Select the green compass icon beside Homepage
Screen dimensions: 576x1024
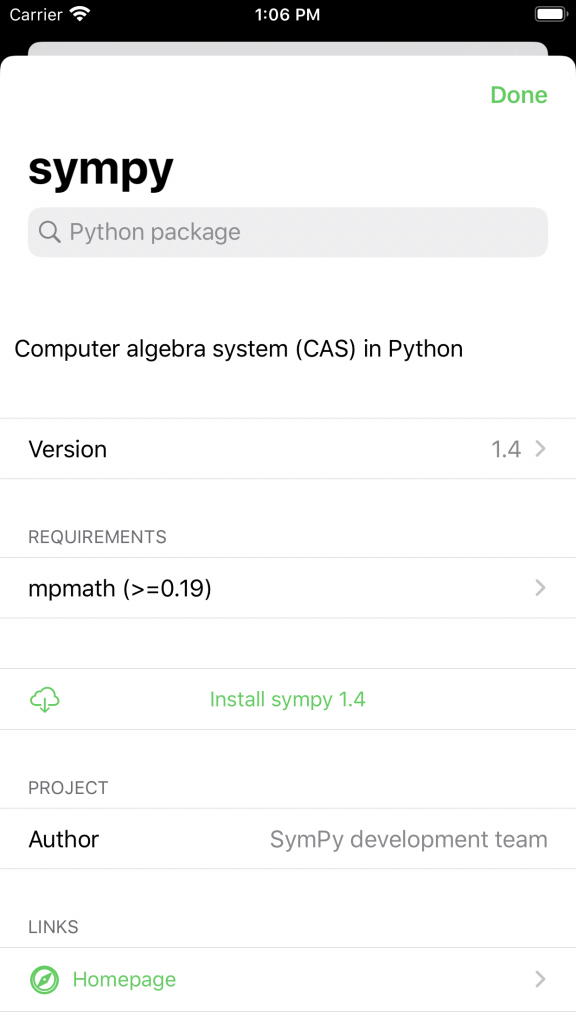(44, 979)
